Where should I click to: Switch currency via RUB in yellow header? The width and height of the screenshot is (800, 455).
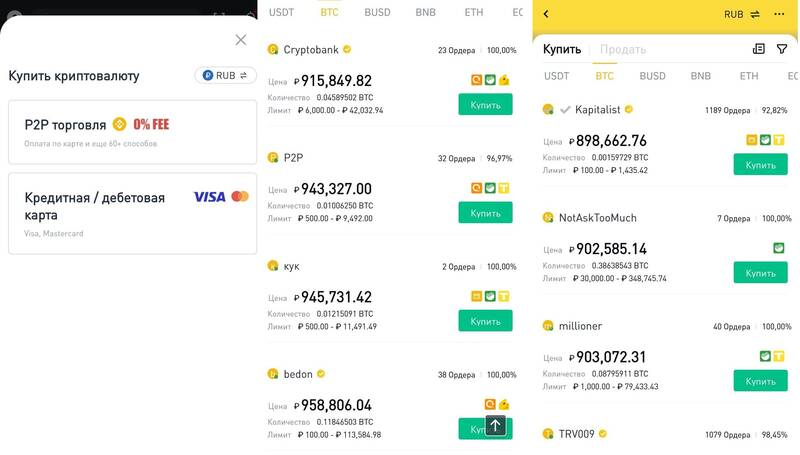click(x=742, y=14)
